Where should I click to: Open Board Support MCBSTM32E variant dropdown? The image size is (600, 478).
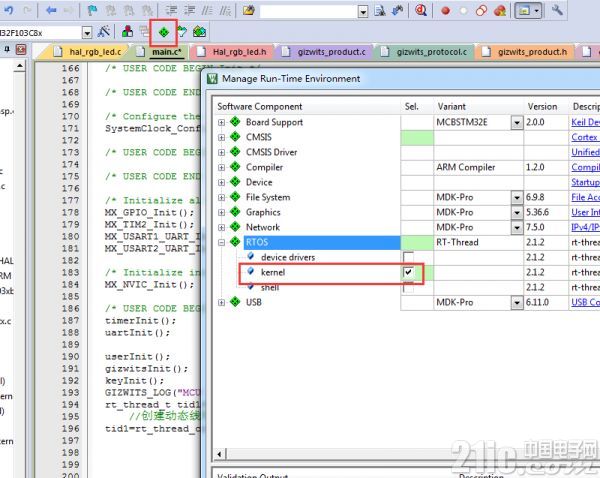click(517, 122)
